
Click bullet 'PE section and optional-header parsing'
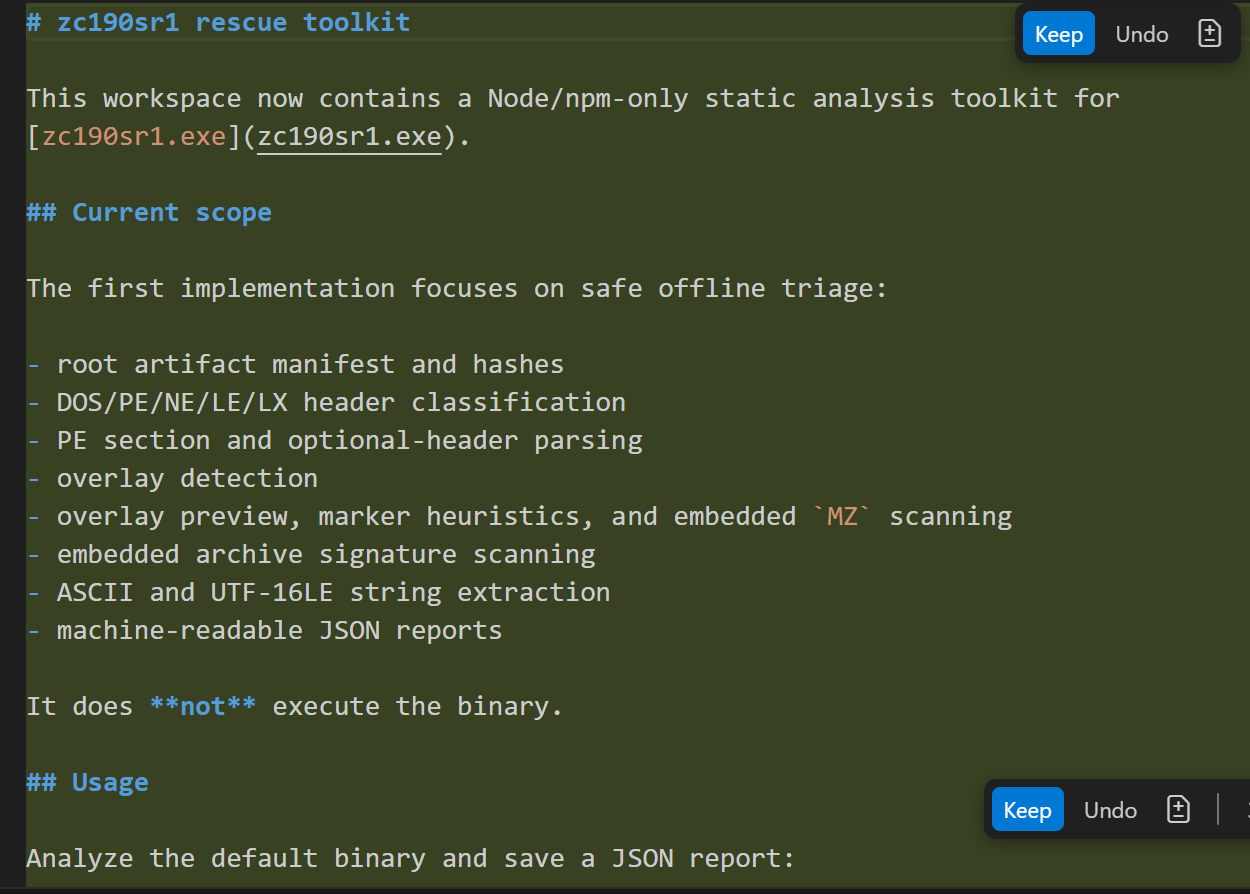click(349, 441)
